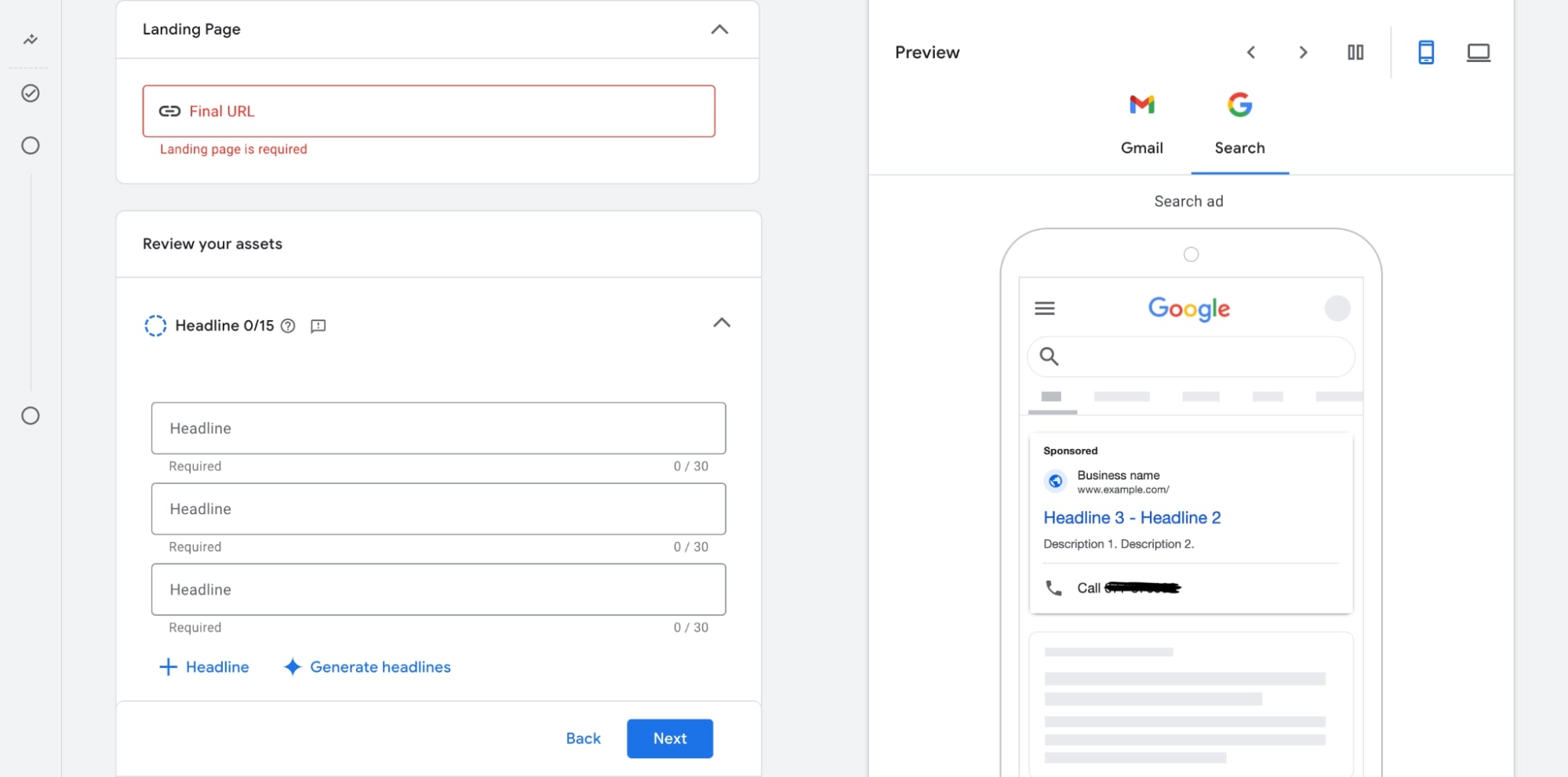The image size is (1568, 777).
Task: Go to previous preview arrow
Action: coord(1251,53)
